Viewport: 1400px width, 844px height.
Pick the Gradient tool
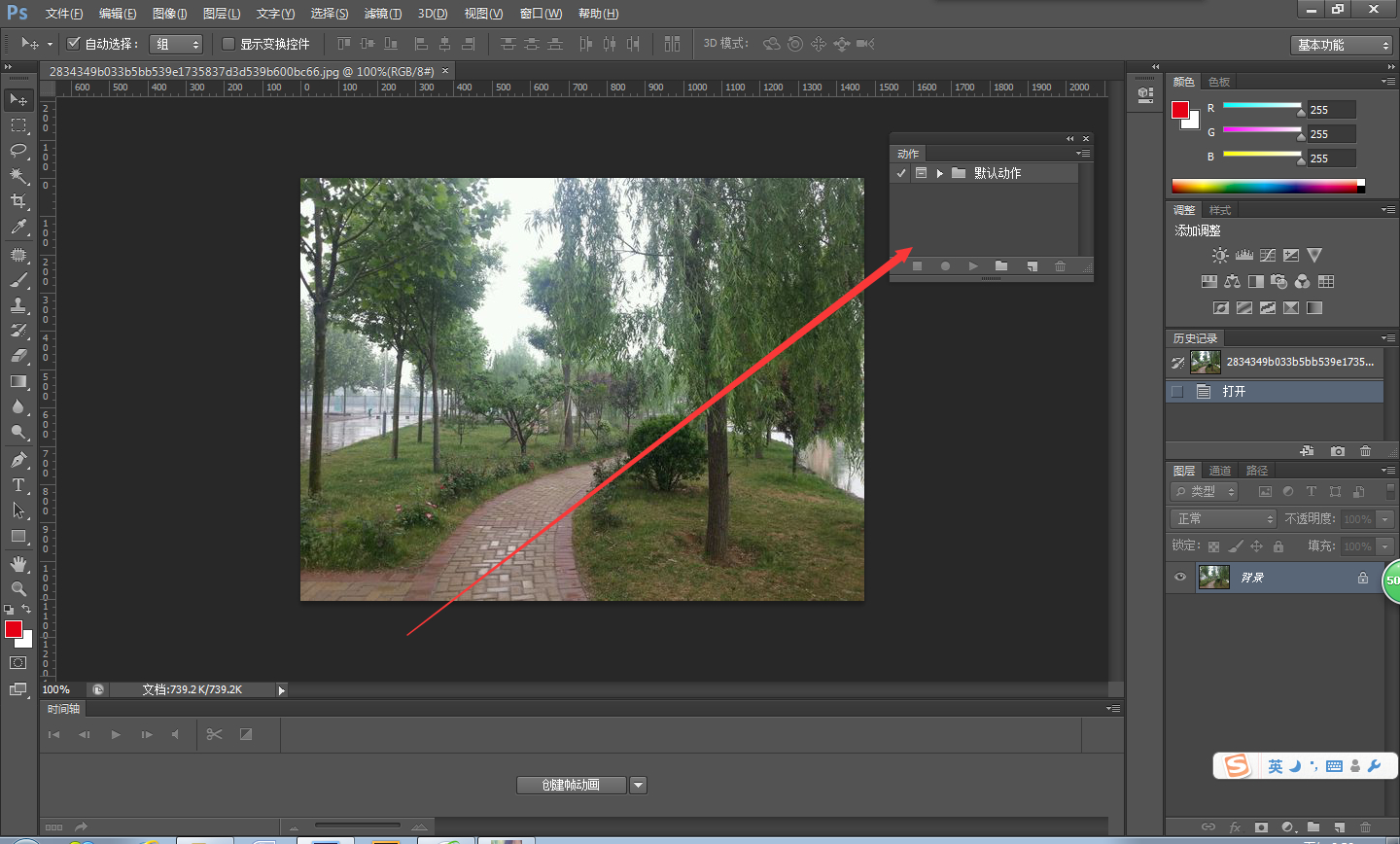18,382
